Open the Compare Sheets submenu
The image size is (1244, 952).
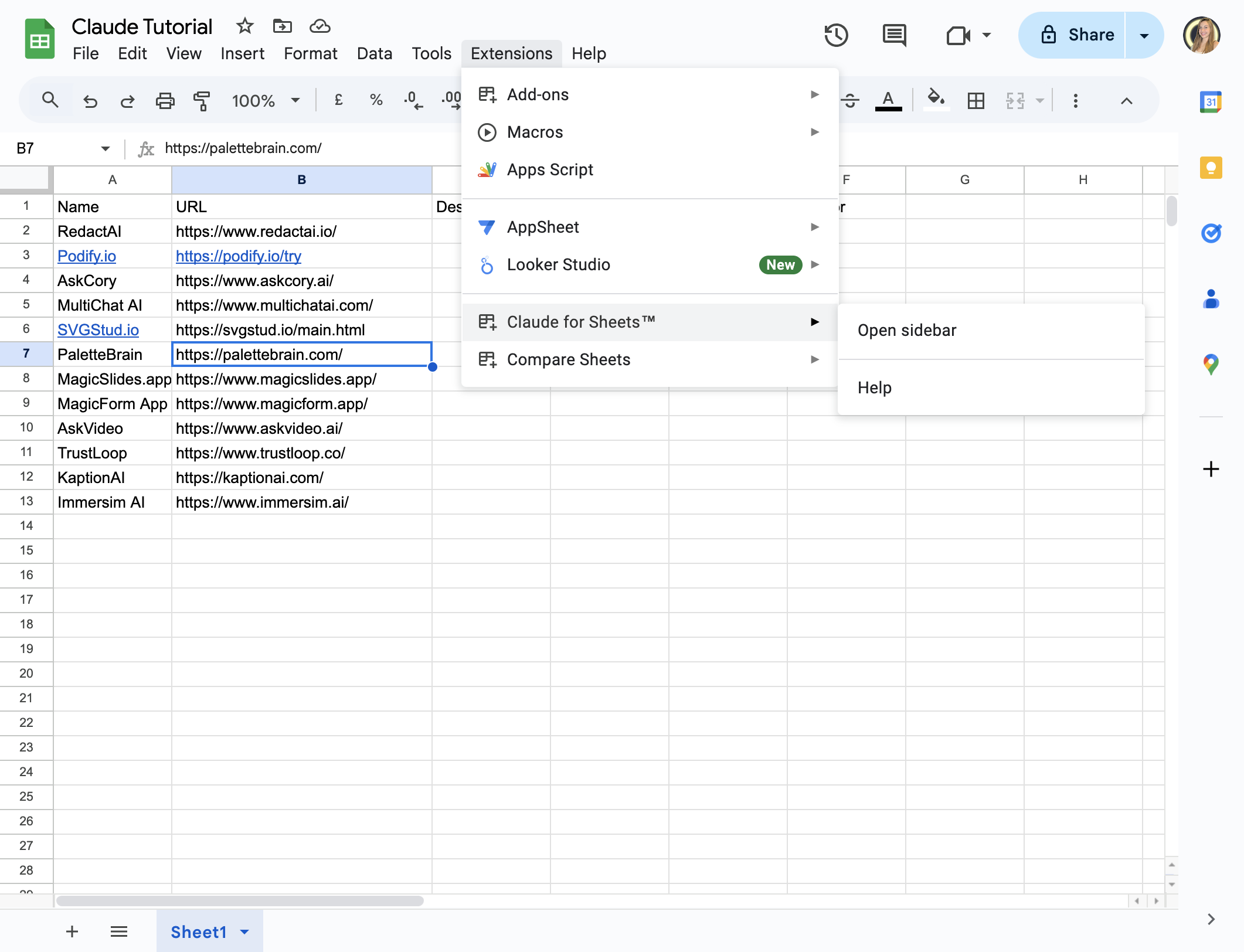650,360
